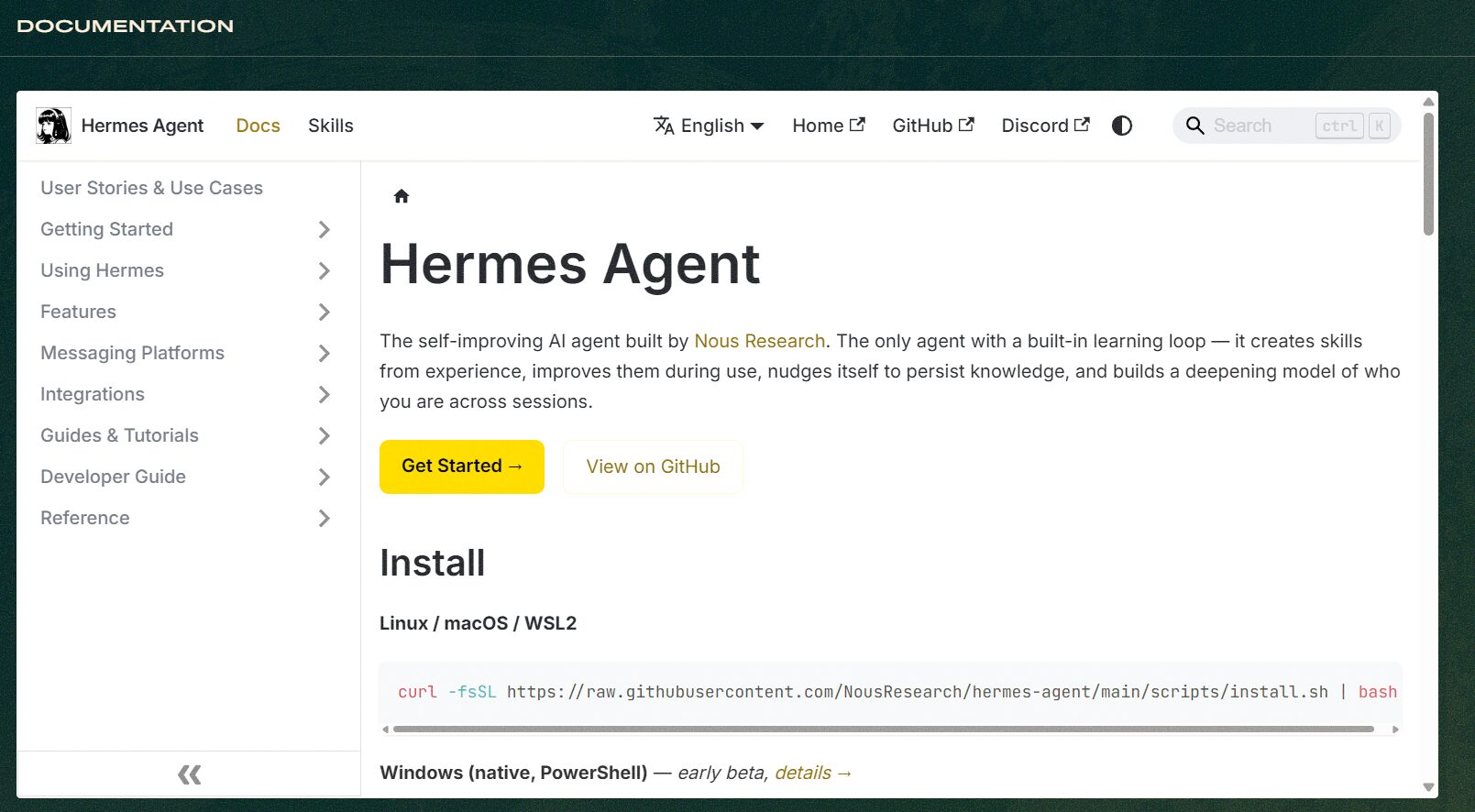1475x812 pixels.
Task: Click code scrollbar left arrow
Action: click(386, 730)
